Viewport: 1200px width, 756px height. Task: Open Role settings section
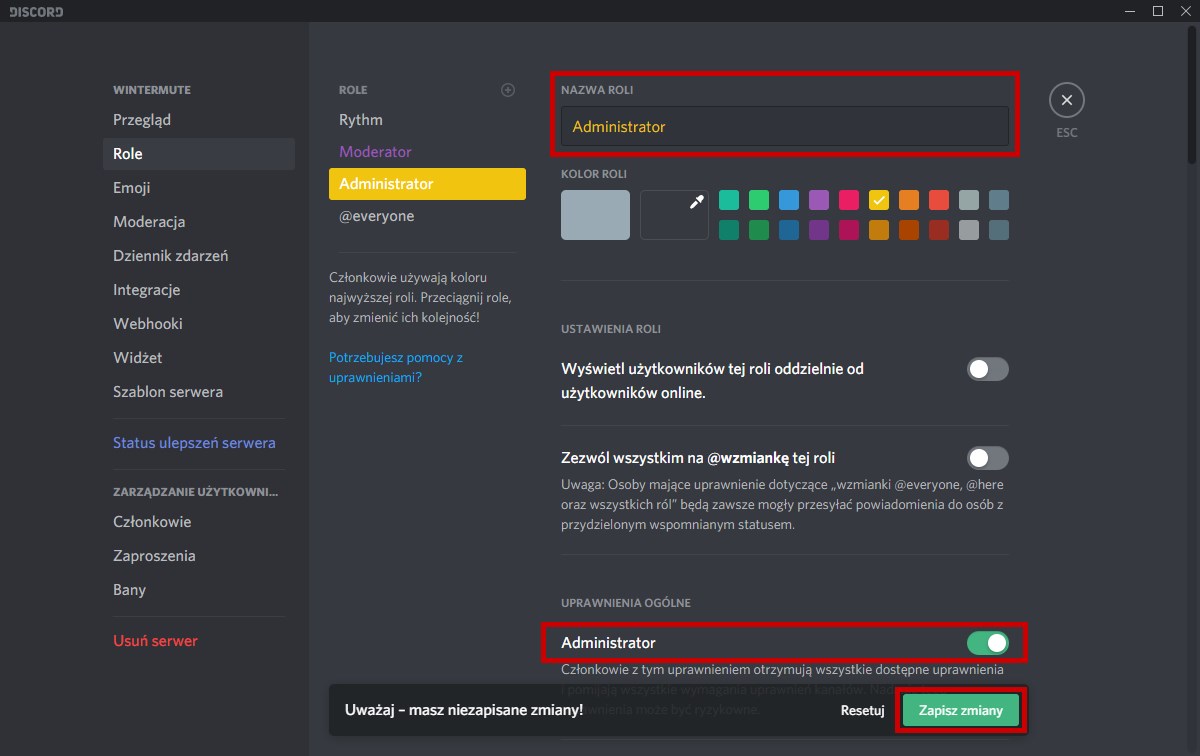pyautogui.click(x=199, y=154)
